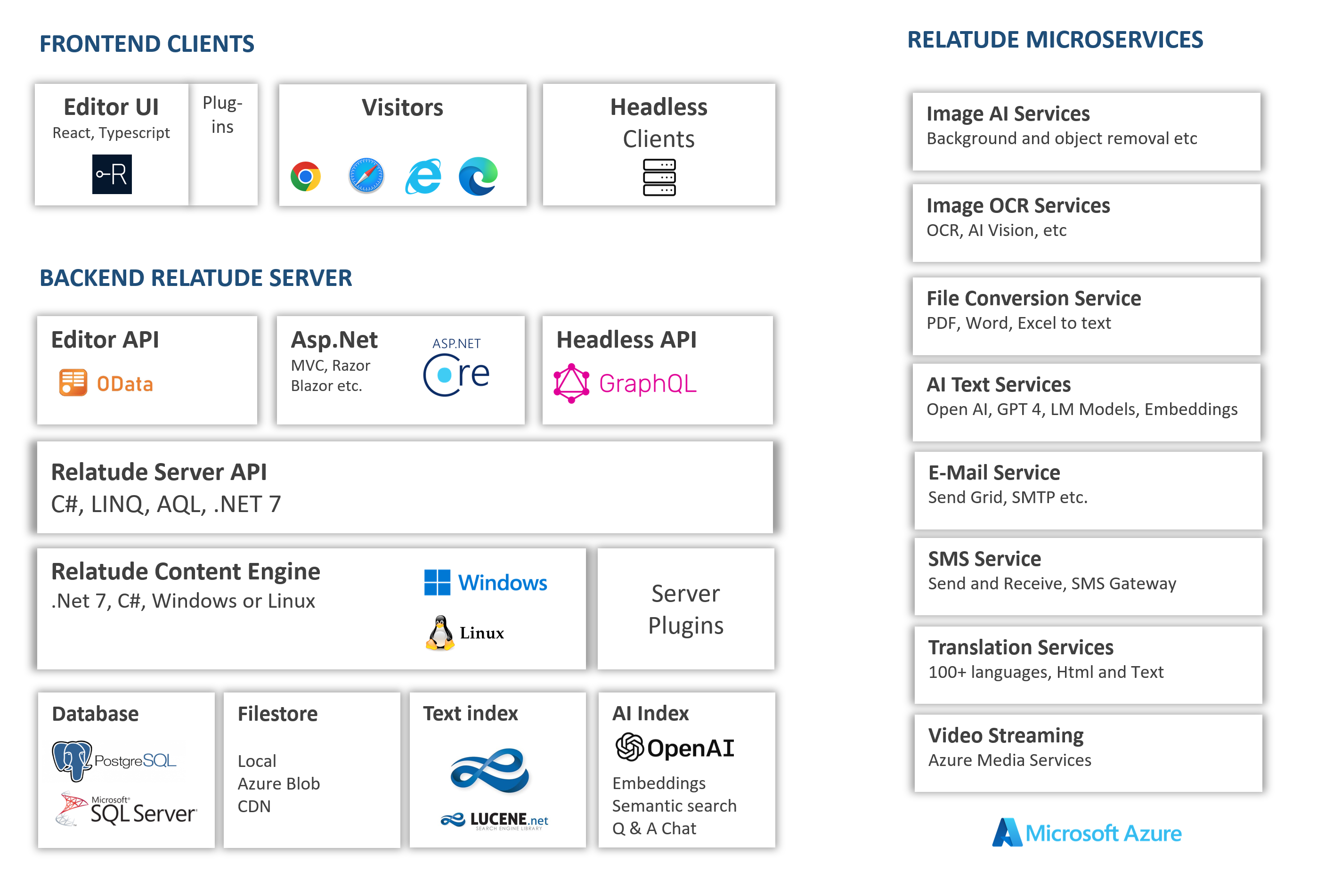Click the Microsoft SQL Server logo
Viewport: 1317px width, 896px height.
[126, 809]
